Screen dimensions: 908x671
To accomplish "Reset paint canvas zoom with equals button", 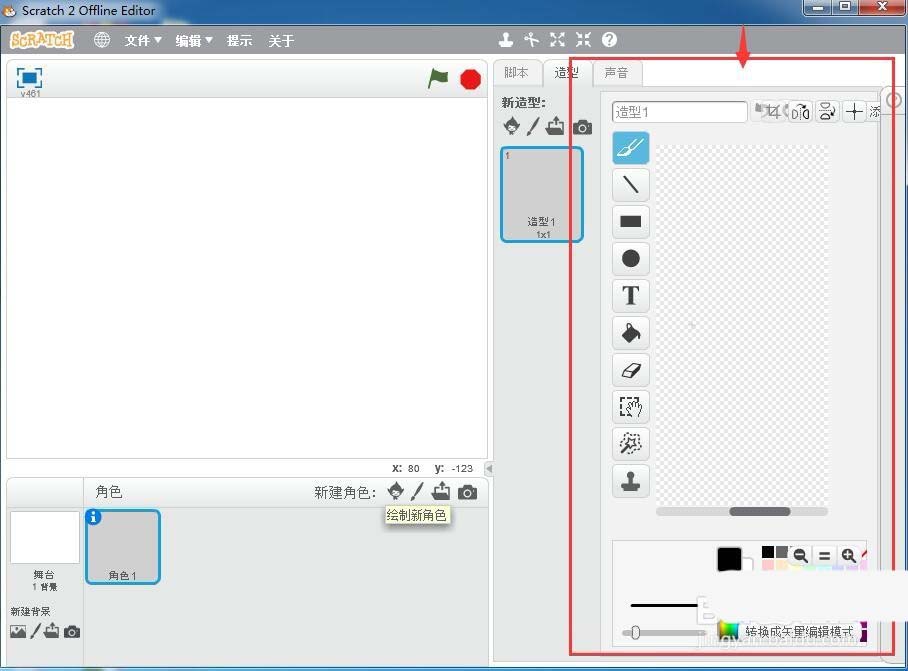I will point(825,556).
